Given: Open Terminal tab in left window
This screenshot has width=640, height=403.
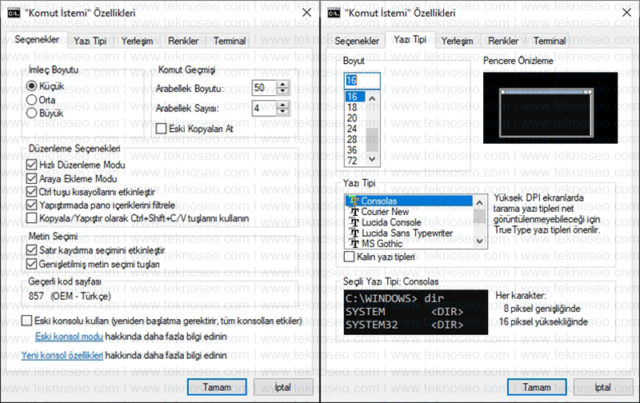Looking at the screenshot, I should pyautogui.click(x=229, y=41).
